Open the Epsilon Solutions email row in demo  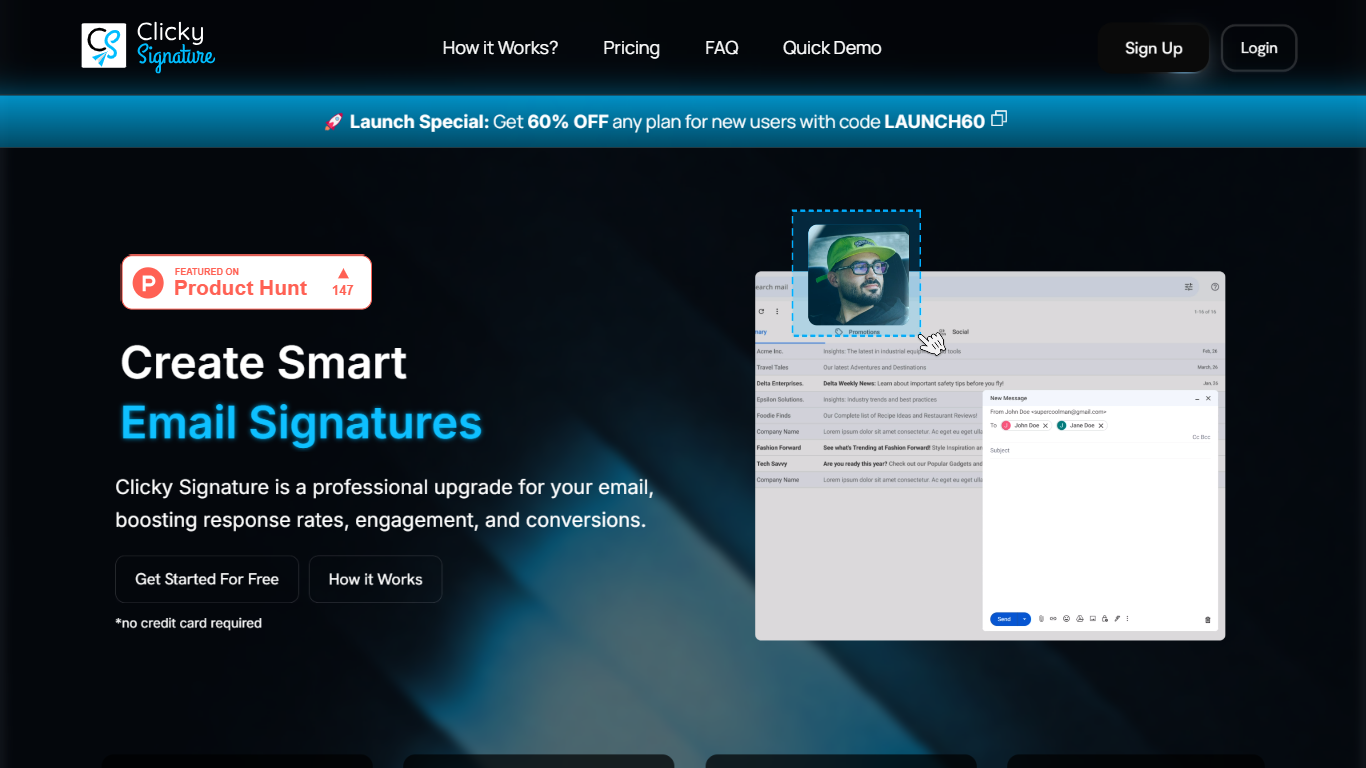(868, 399)
